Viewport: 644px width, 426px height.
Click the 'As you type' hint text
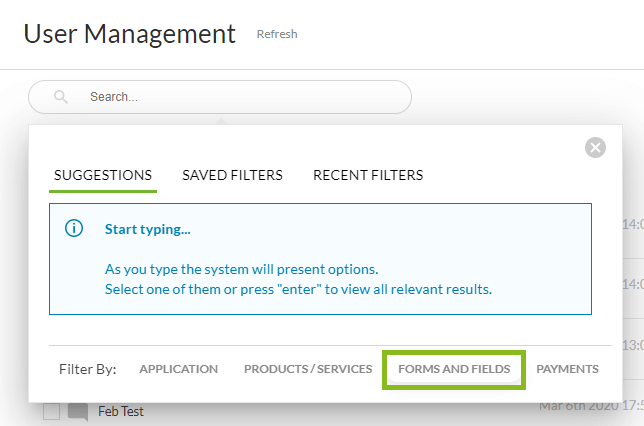click(241, 270)
